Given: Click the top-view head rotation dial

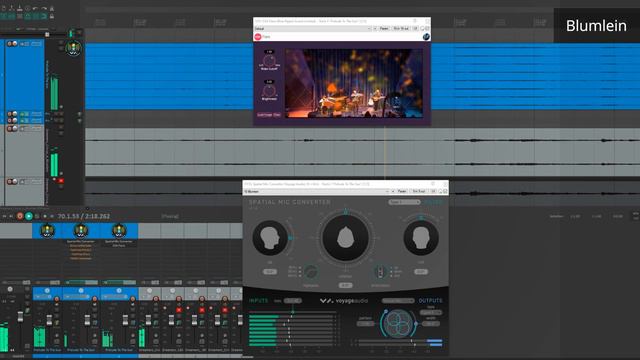Looking at the screenshot, I should click(x=345, y=238).
